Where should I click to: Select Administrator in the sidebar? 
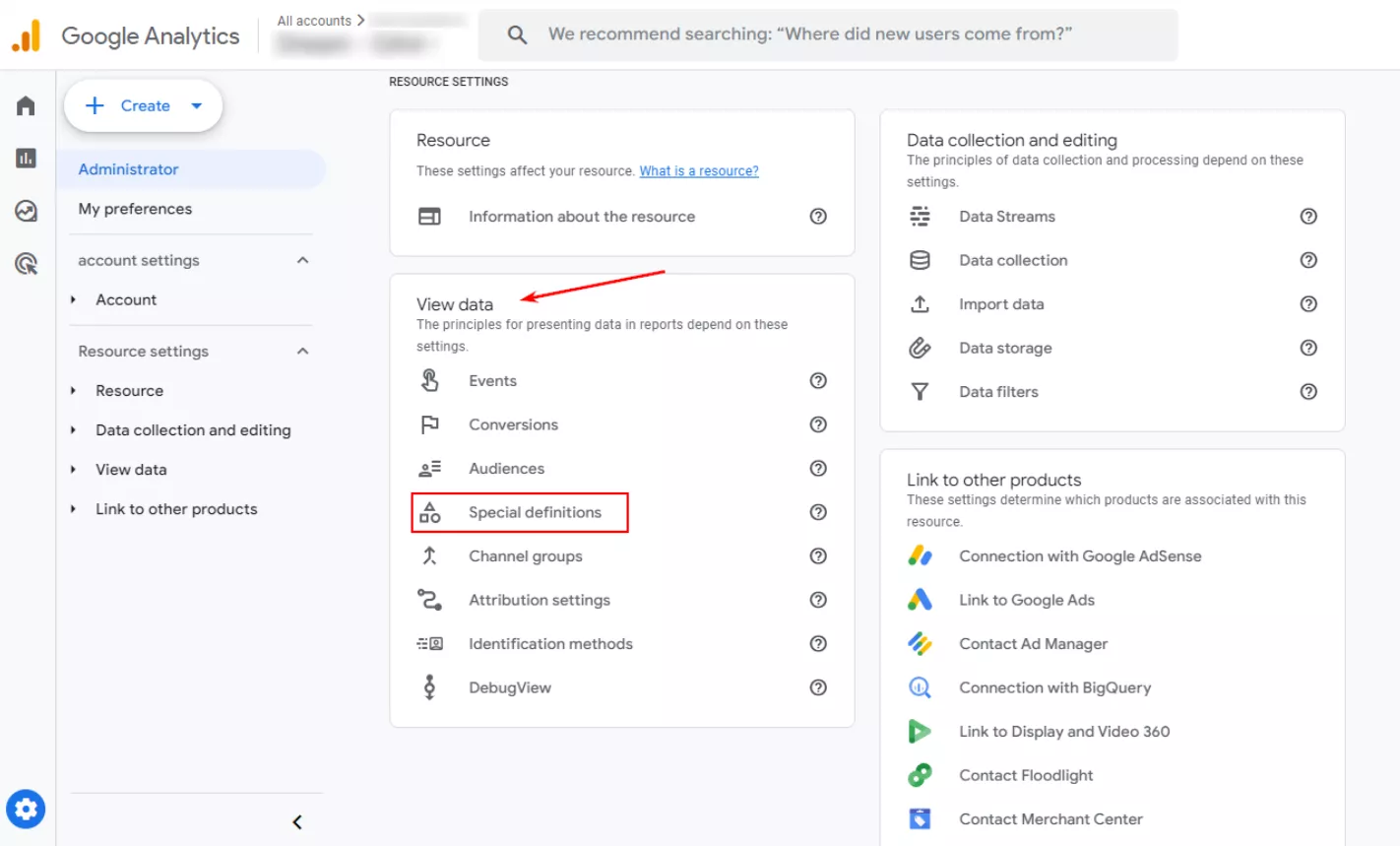(191, 169)
